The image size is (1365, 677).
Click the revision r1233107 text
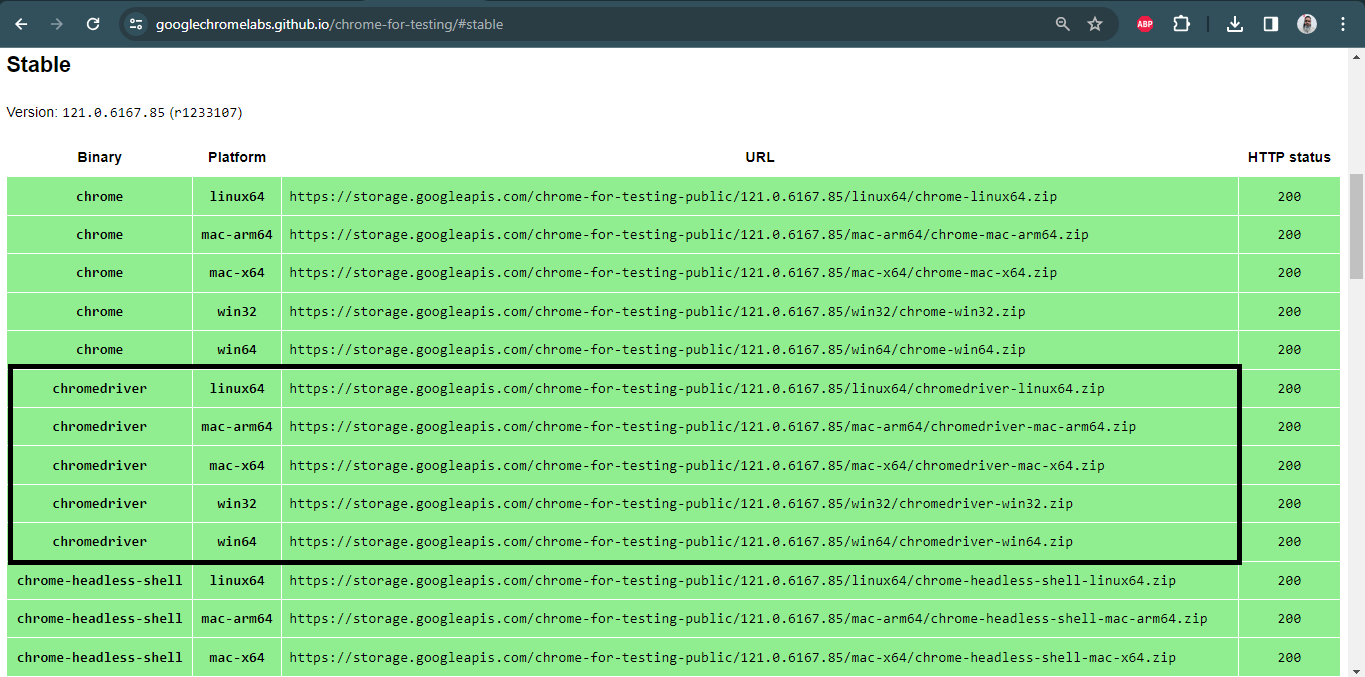tap(206, 113)
